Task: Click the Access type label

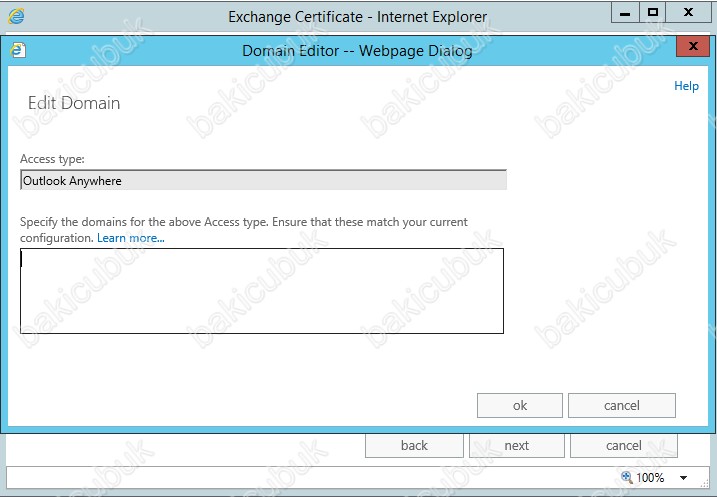Action: click(52, 159)
